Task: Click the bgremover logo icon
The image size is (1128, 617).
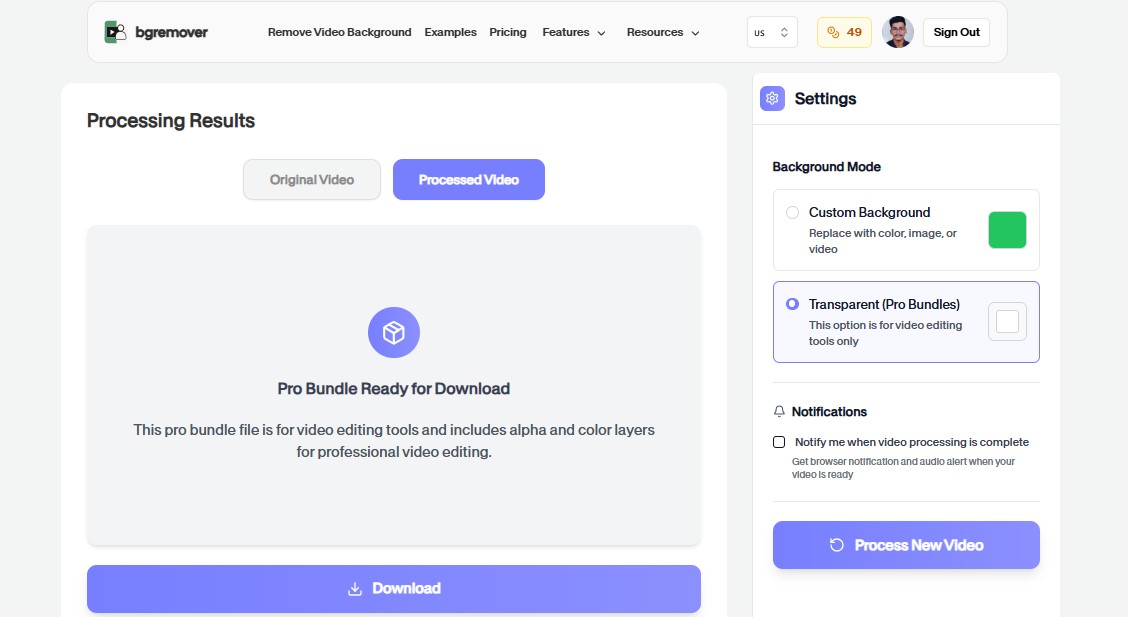Action: click(x=116, y=32)
